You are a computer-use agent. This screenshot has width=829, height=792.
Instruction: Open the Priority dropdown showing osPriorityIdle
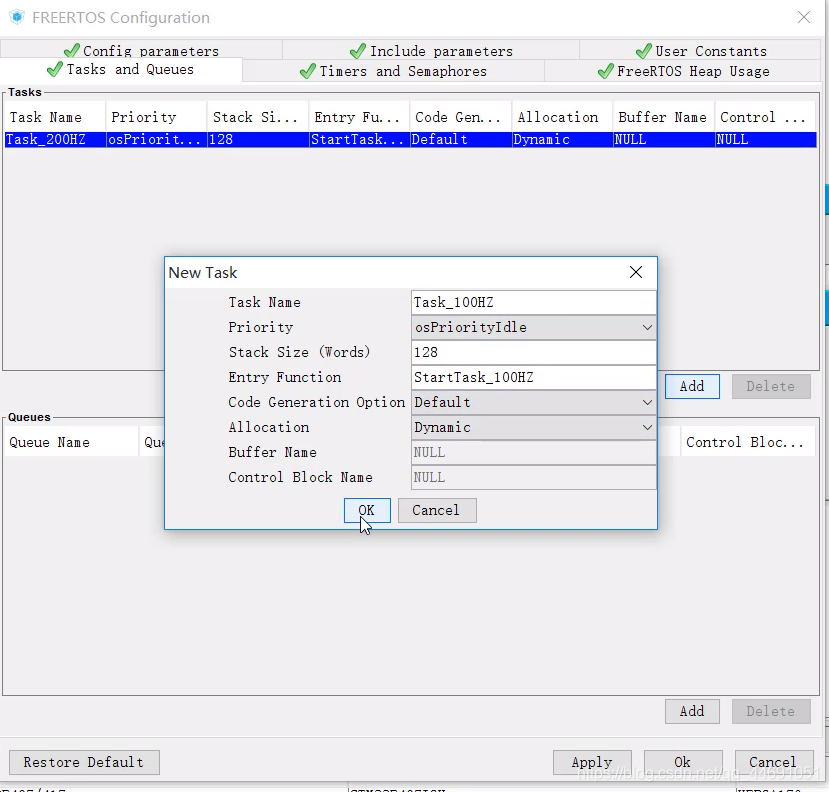[x=533, y=327]
